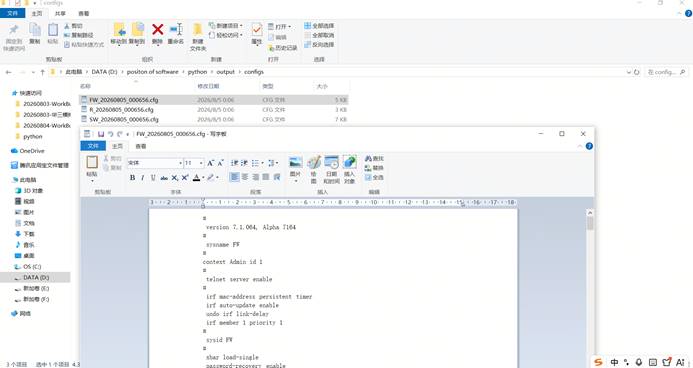Open the font color dropdown arrow
This screenshot has height=368, width=693.
coord(203,178)
